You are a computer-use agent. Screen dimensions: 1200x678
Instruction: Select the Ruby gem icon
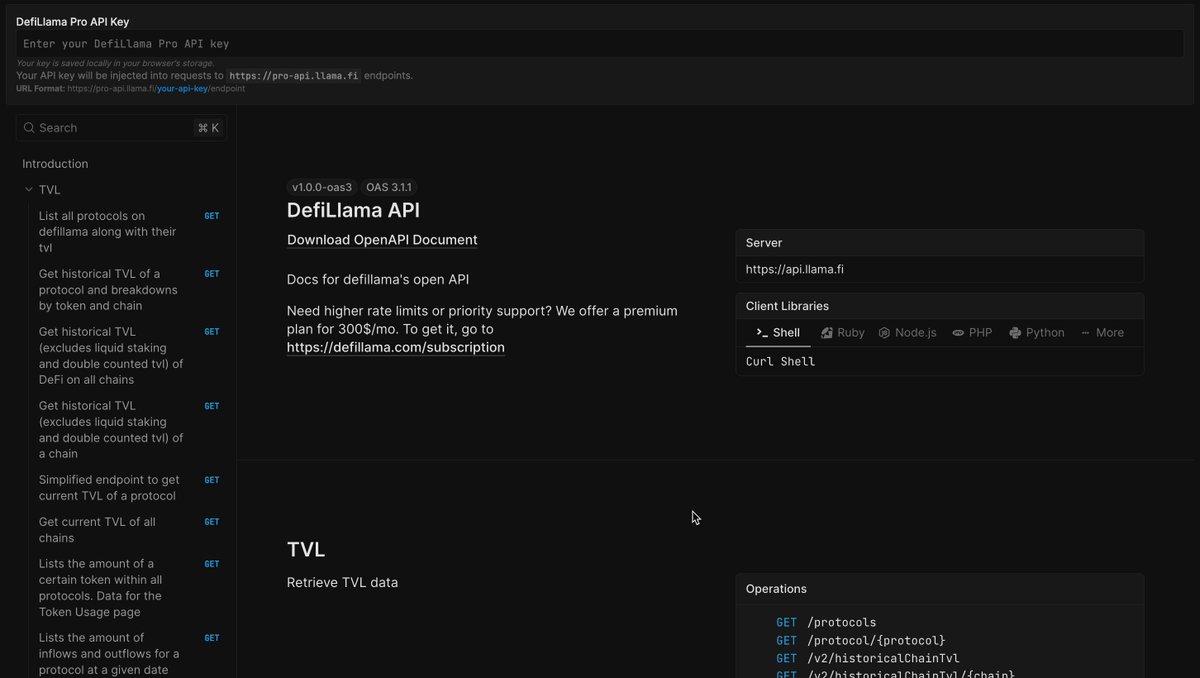coord(827,333)
